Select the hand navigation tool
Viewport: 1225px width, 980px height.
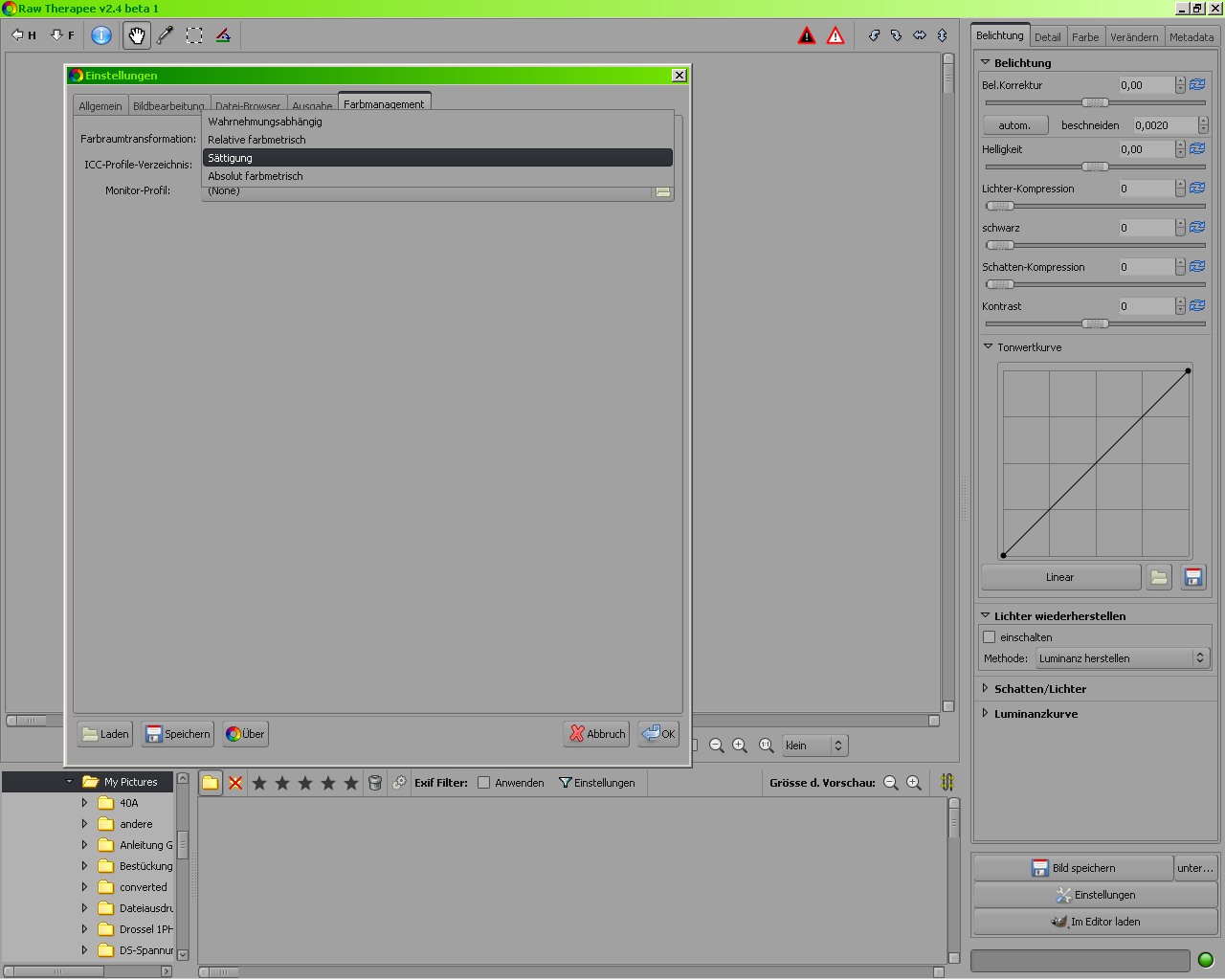tap(137, 36)
